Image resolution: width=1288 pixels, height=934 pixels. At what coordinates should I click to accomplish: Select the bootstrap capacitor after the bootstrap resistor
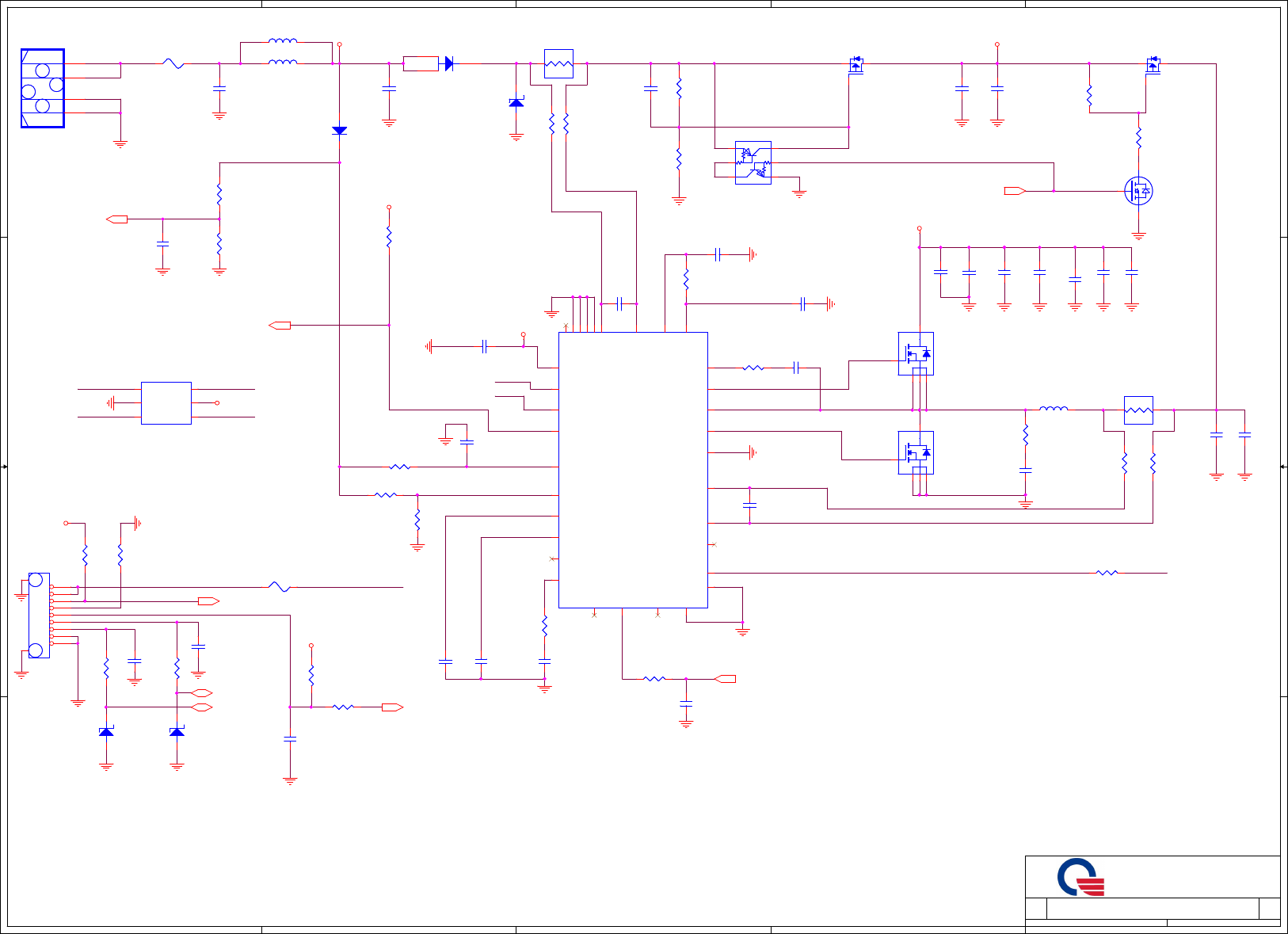tap(798, 368)
